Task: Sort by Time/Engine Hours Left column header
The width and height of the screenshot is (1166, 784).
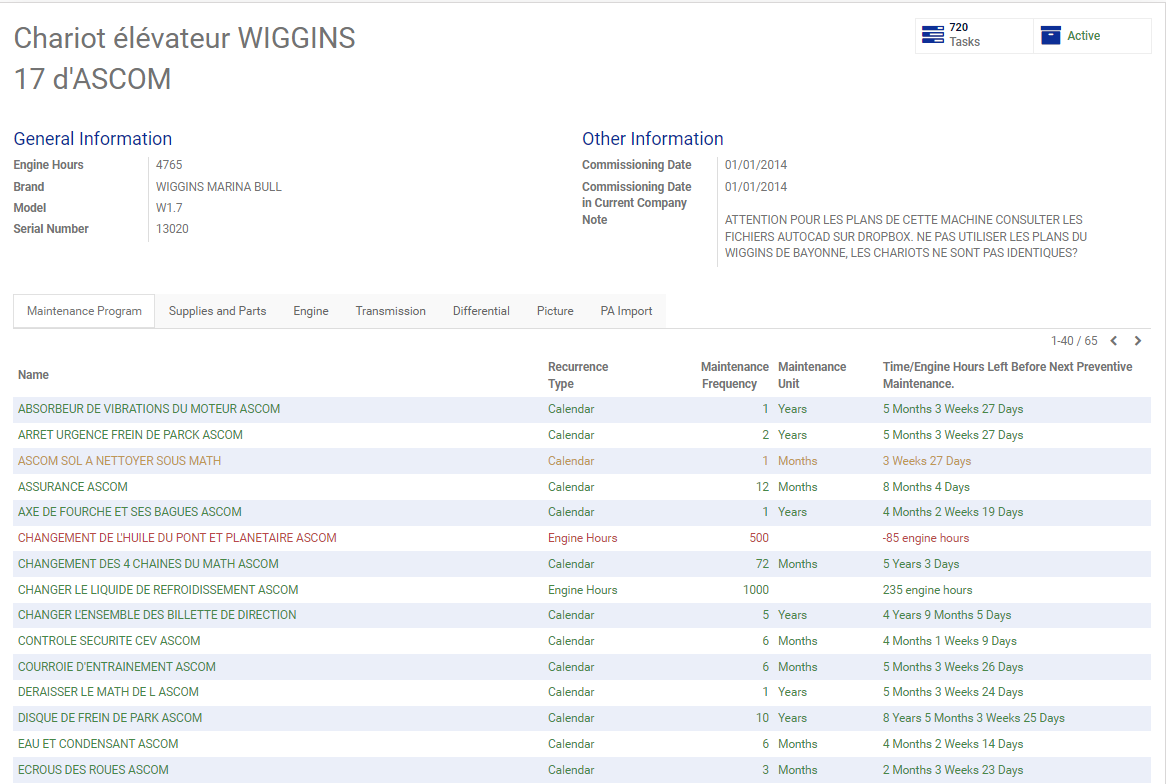Action: click(1007, 375)
